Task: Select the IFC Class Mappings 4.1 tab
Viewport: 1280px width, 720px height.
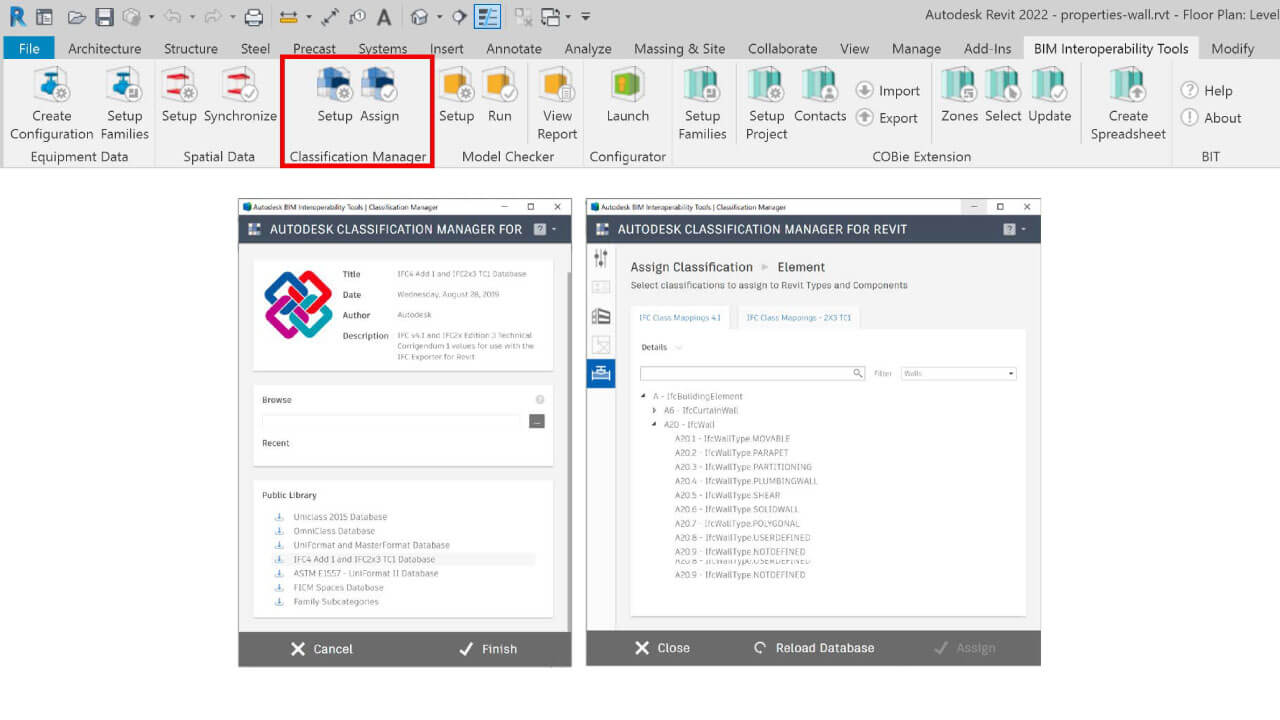Action: pyautogui.click(x=680, y=317)
